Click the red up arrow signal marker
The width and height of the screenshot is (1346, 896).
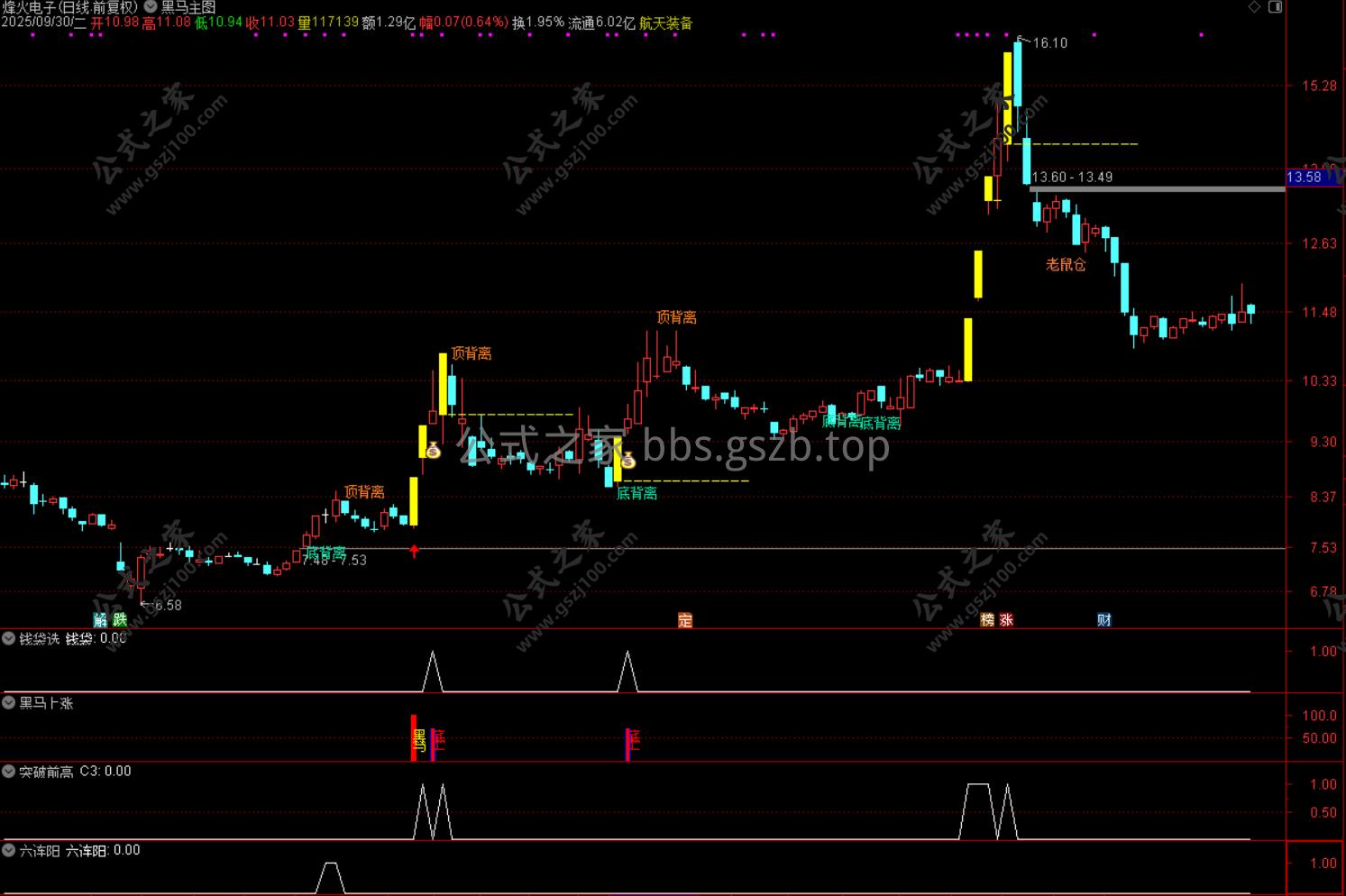click(414, 551)
